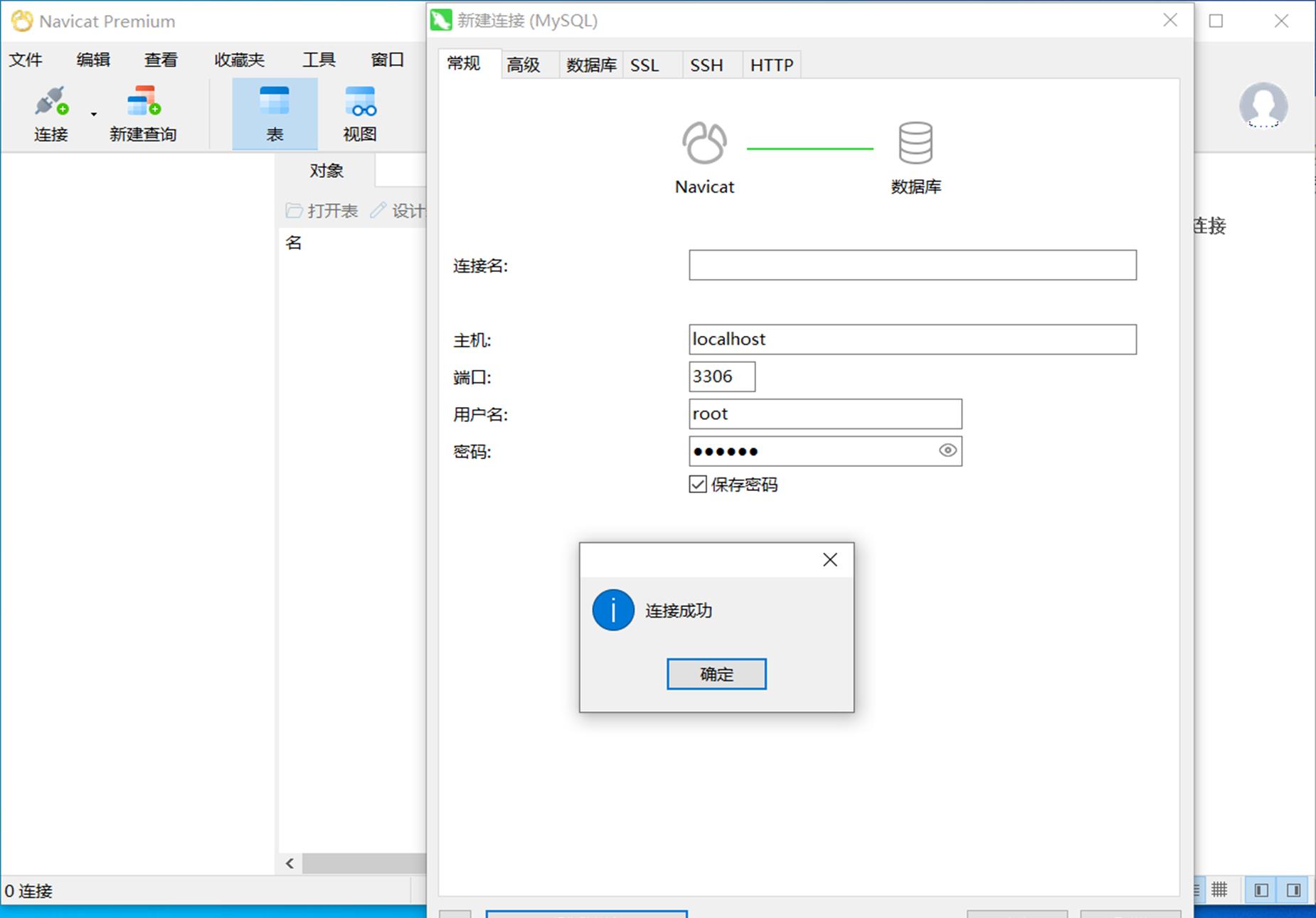The image size is (1316, 918).
Task: Open the 收藏夹 menu
Action: pyautogui.click(x=240, y=60)
